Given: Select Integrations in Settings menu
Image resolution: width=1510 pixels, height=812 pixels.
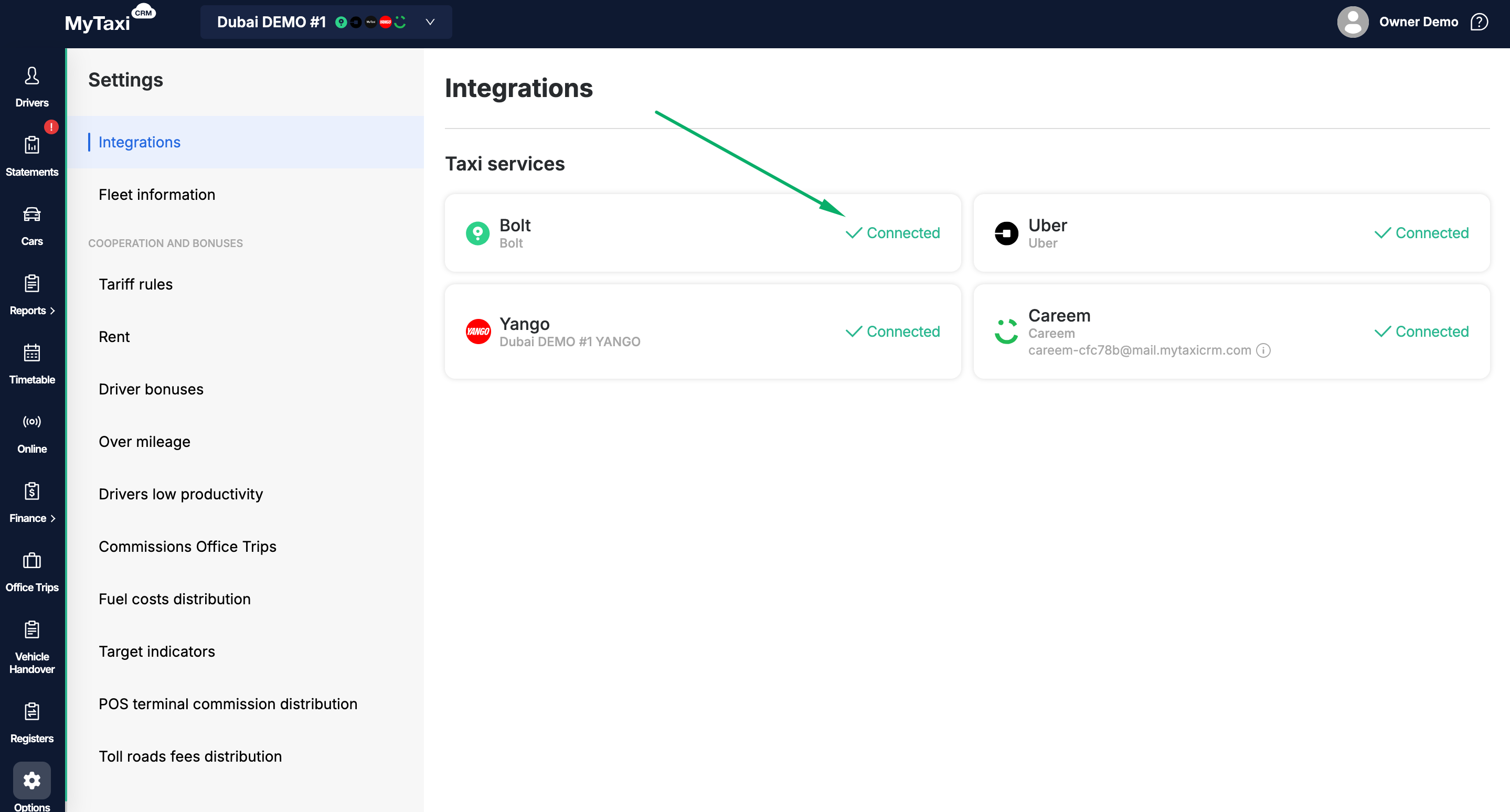Looking at the screenshot, I should pyautogui.click(x=246, y=142).
